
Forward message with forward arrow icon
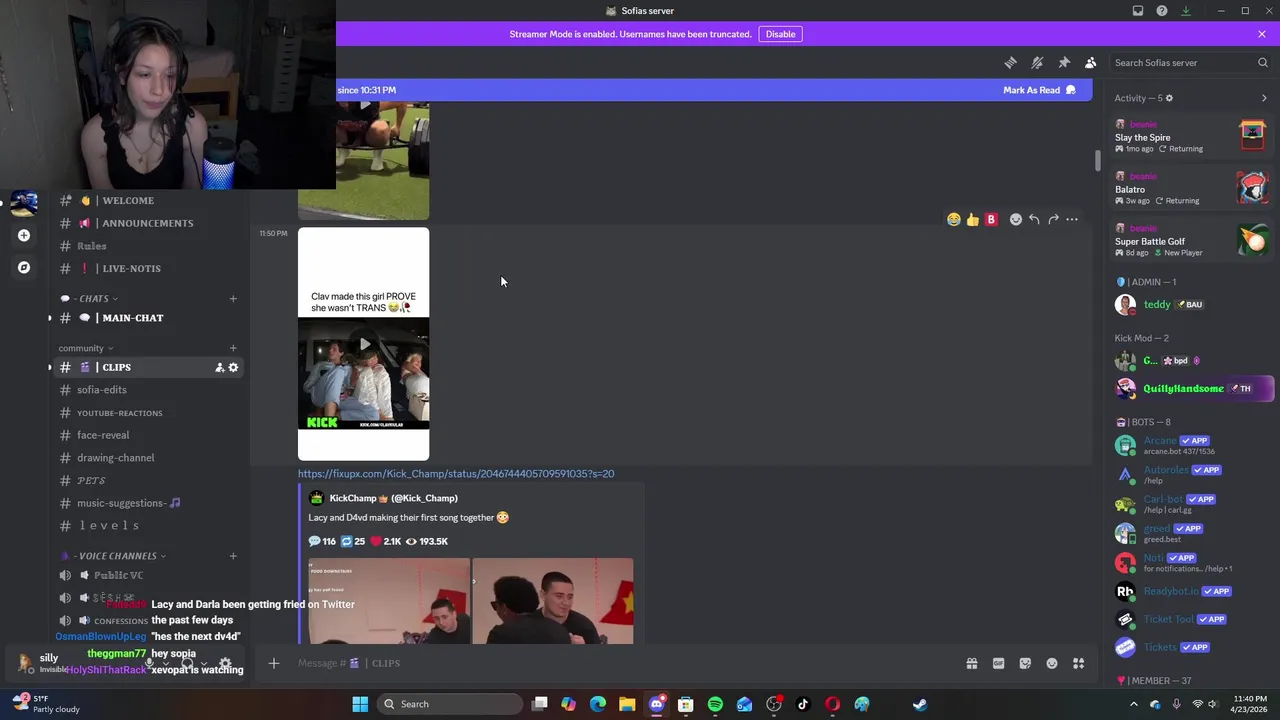point(1053,219)
